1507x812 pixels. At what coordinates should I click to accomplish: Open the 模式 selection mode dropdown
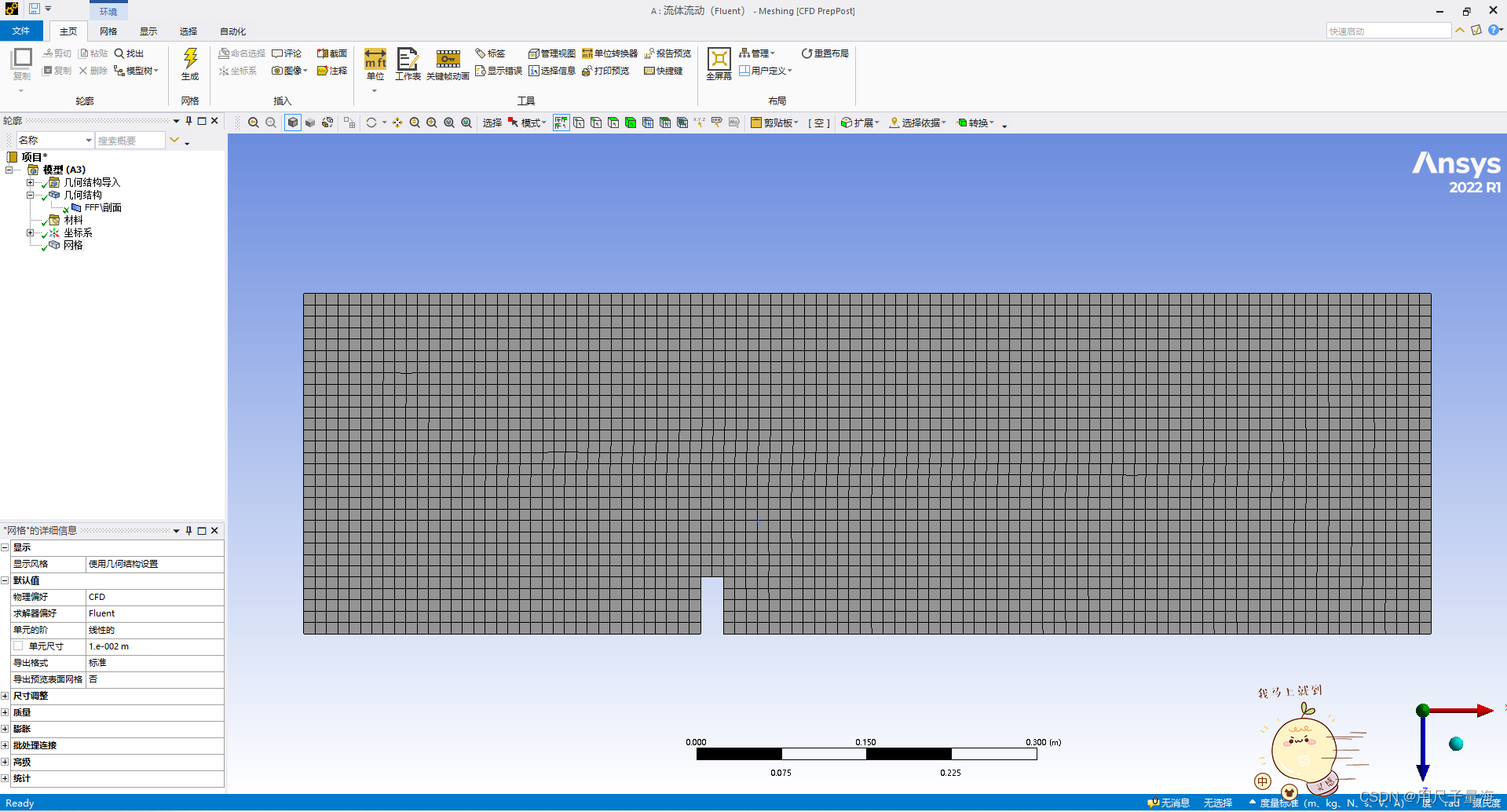click(x=527, y=123)
